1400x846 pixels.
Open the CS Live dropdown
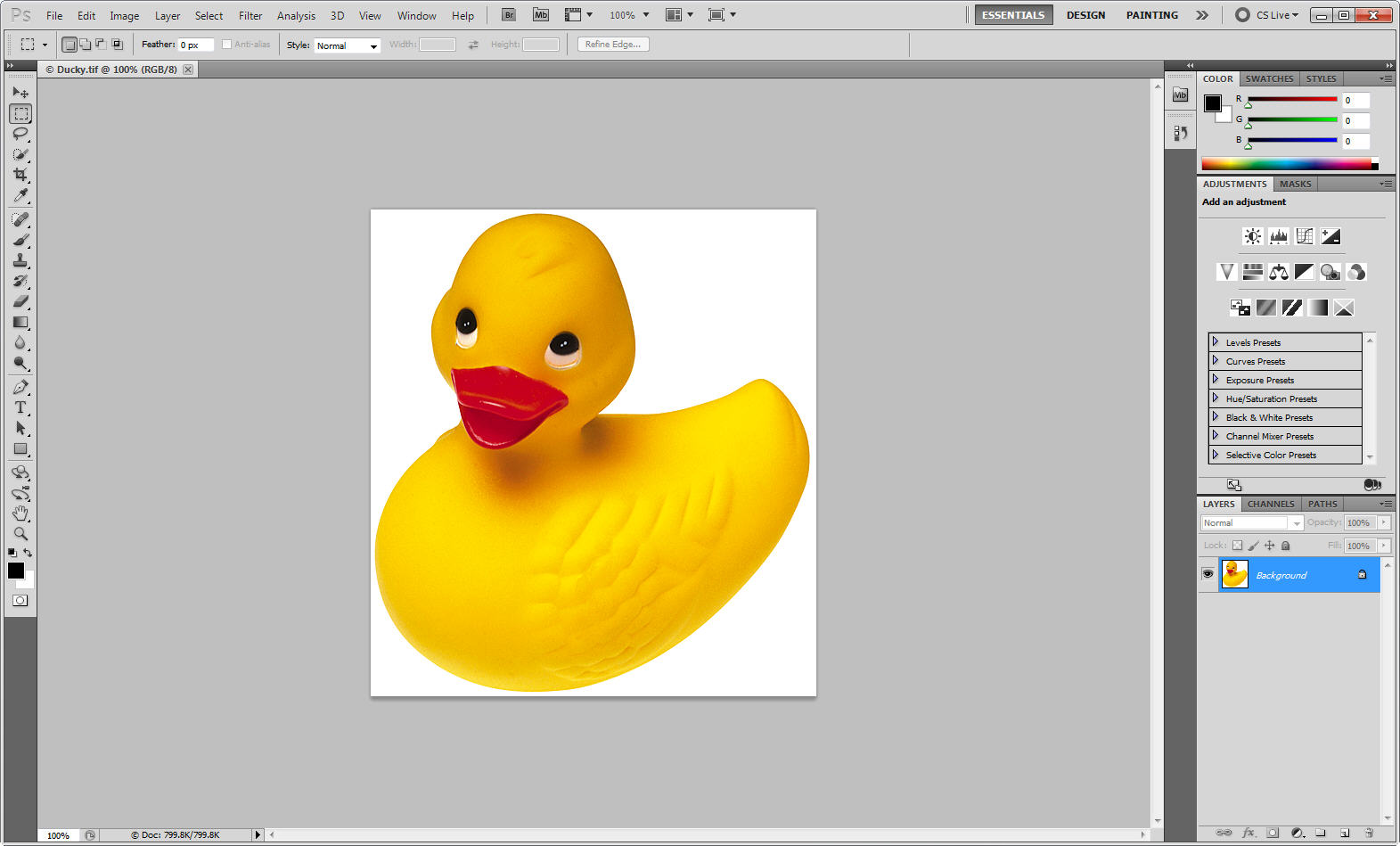pyautogui.click(x=1277, y=15)
